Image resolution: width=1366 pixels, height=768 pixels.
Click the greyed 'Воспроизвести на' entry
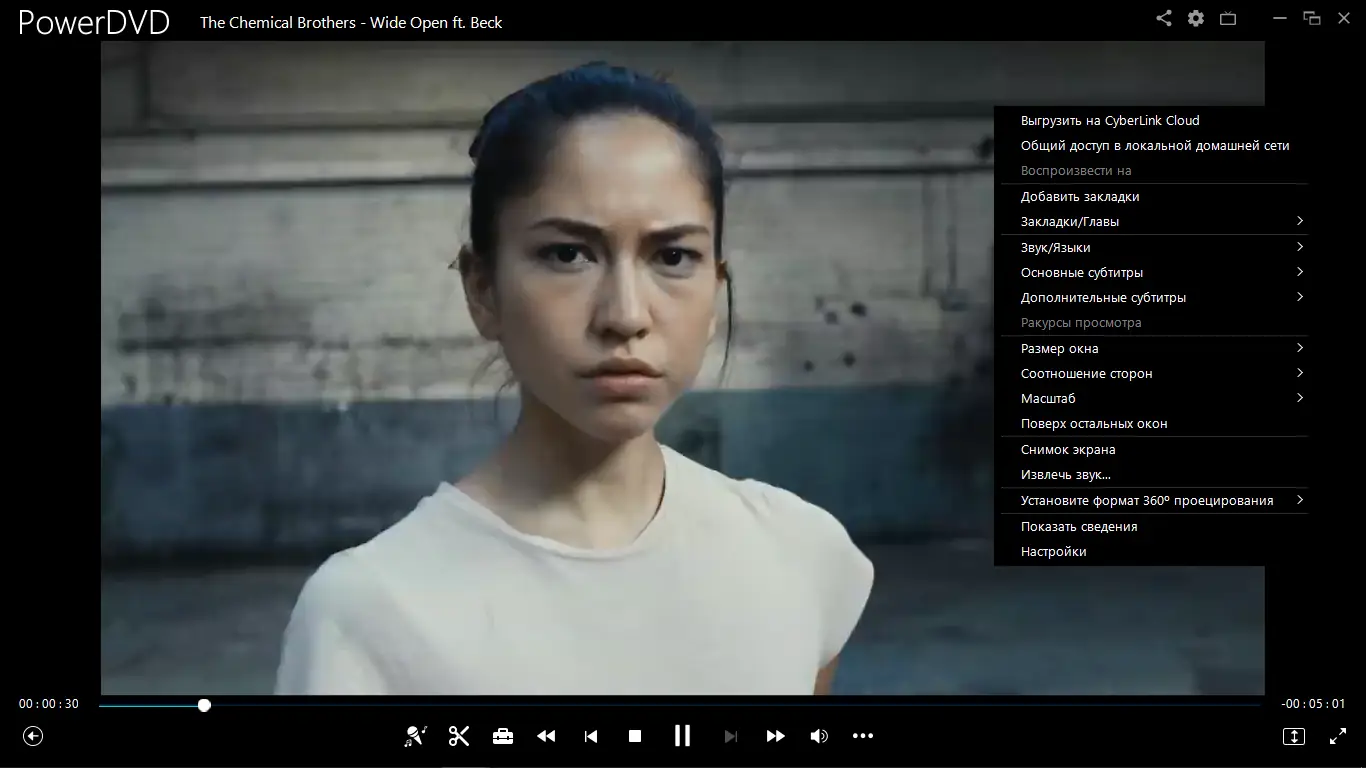coord(1151,170)
